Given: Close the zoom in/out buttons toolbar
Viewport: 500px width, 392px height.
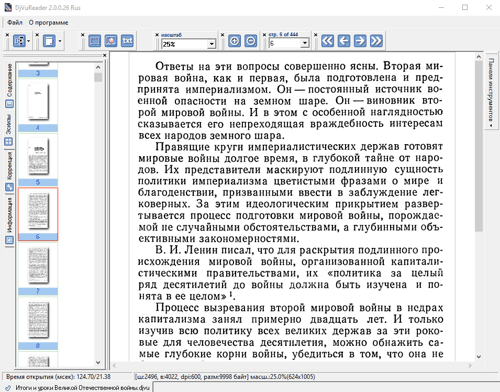Looking at the screenshot, I should (x=223, y=34).
